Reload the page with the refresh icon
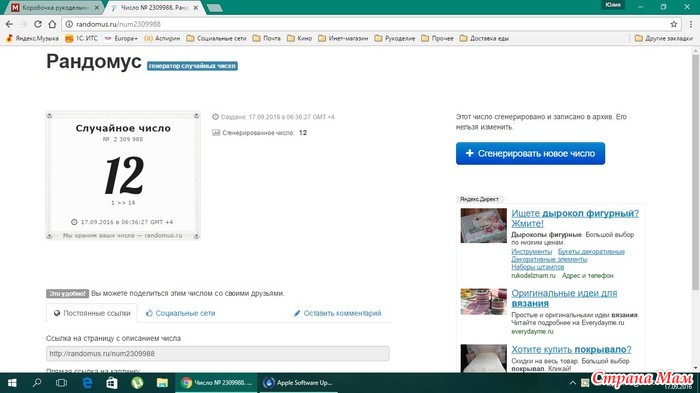 (x=38, y=24)
